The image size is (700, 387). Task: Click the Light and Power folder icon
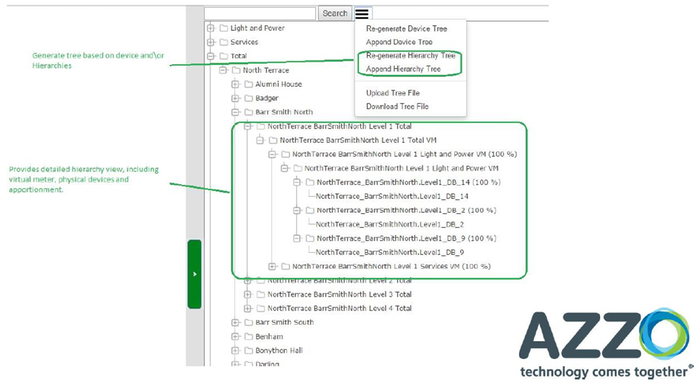pyautogui.click(x=224, y=28)
